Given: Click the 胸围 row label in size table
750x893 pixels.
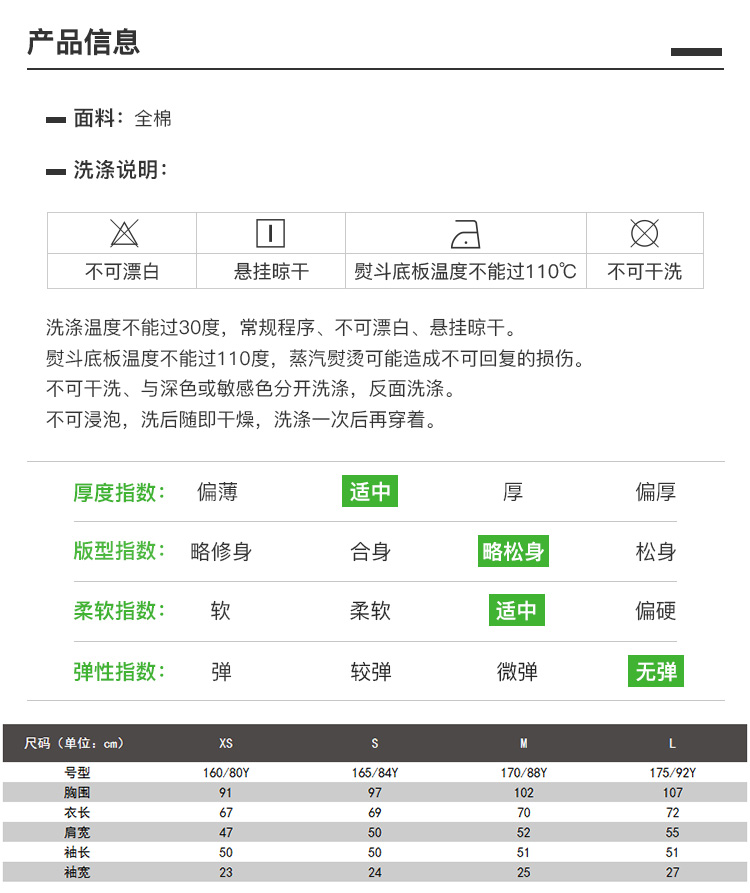Looking at the screenshot, I should click(77, 792).
